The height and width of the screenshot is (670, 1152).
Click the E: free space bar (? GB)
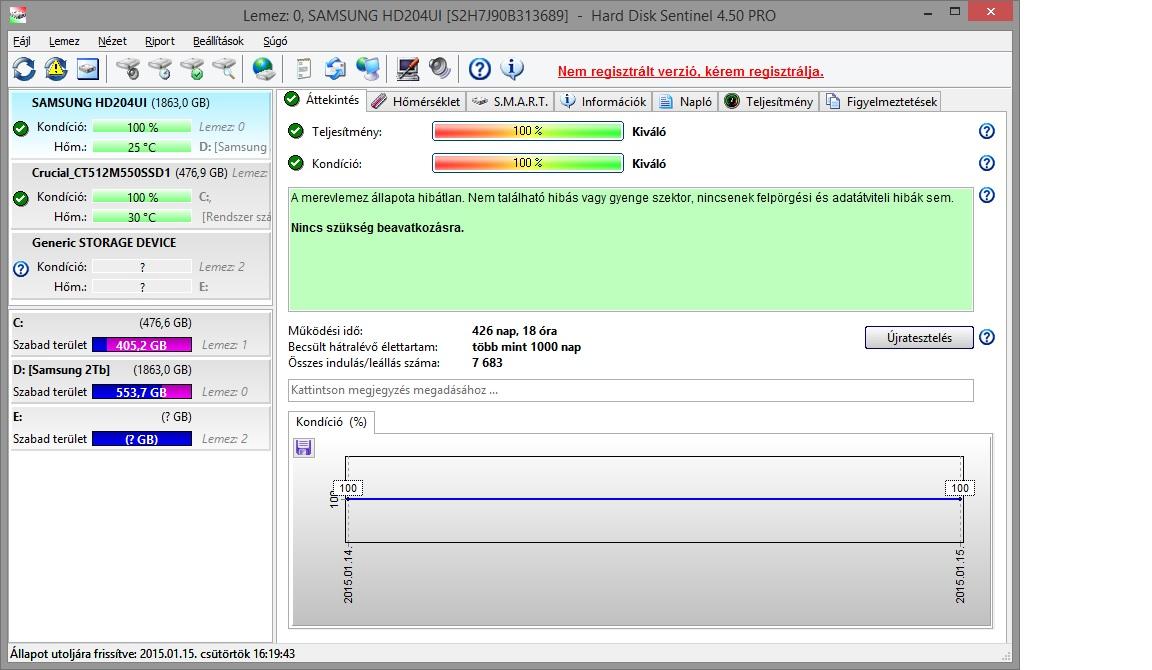point(142,439)
